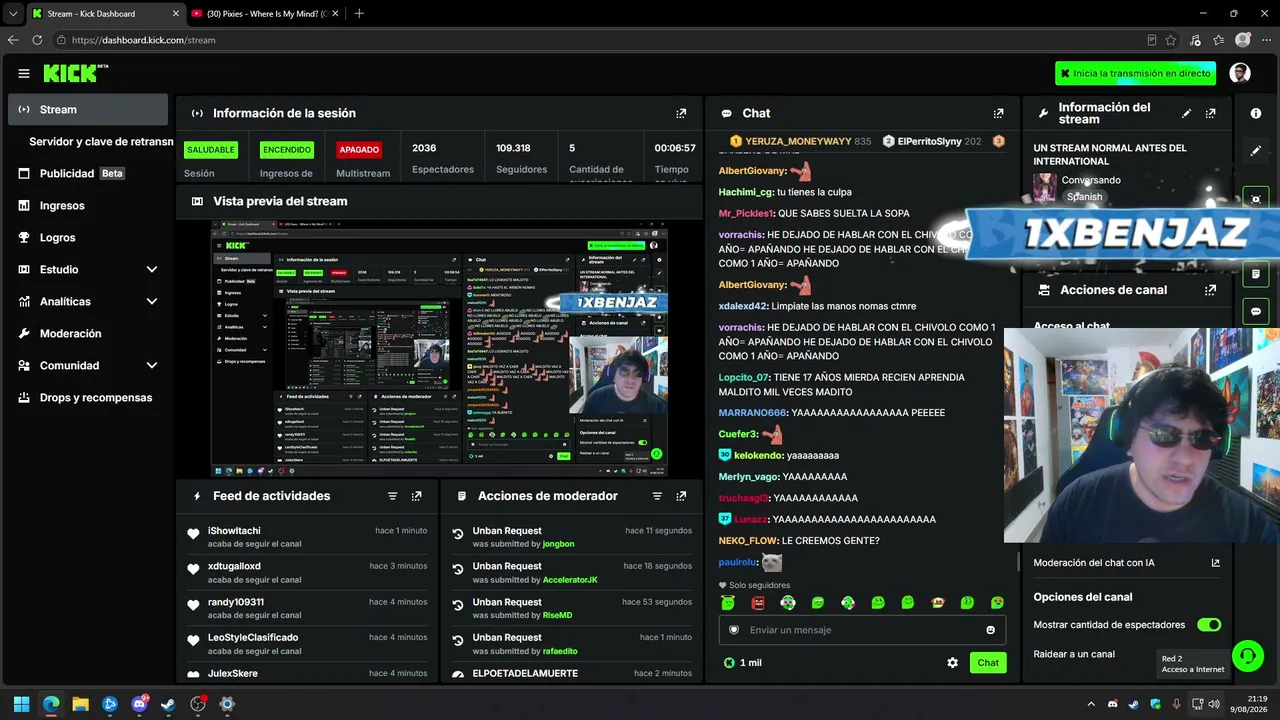Click xdtugalloxd in the activity feed

(x=234, y=566)
